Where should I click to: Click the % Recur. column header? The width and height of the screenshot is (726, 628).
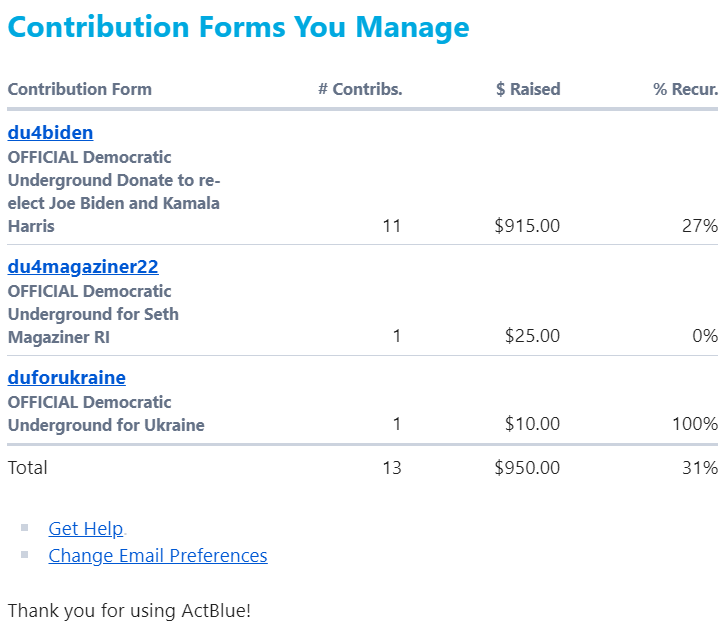point(685,89)
